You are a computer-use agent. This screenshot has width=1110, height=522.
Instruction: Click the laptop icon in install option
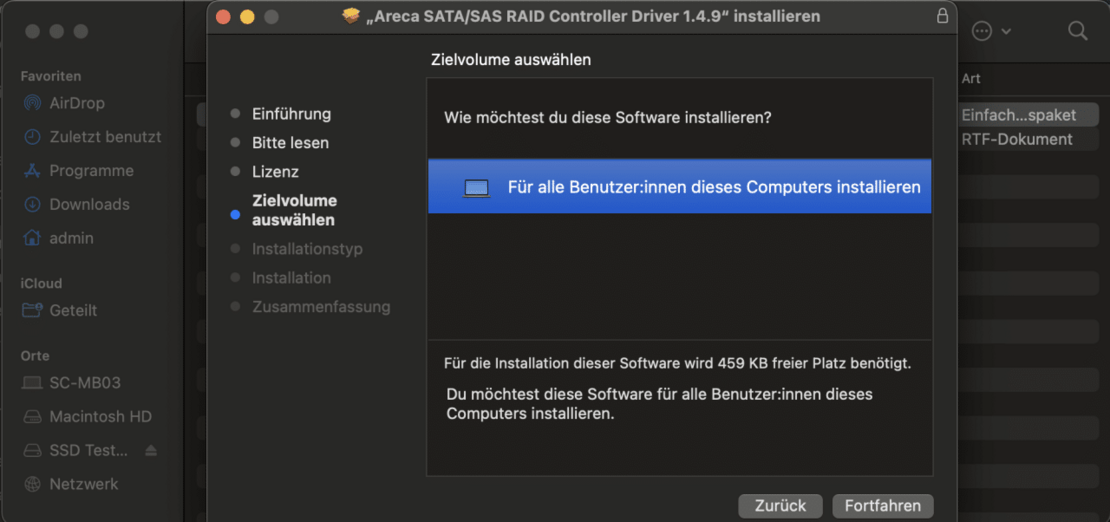pos(477,188)
